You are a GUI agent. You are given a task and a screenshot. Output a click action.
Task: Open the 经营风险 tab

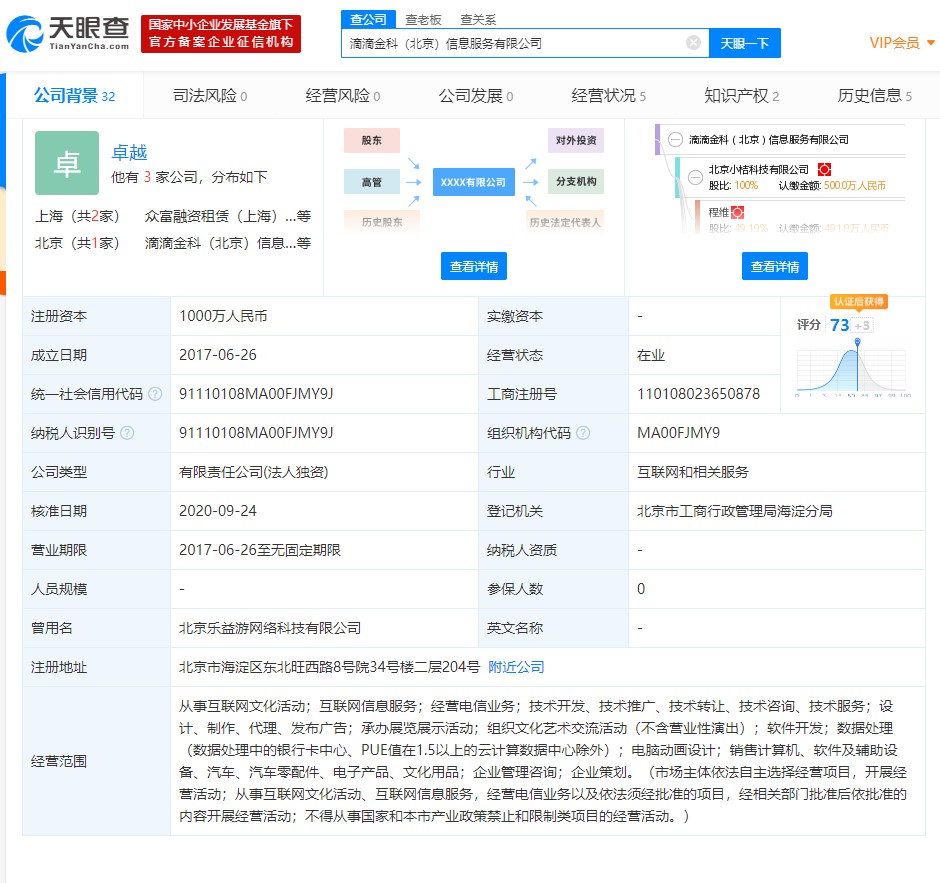342,95
